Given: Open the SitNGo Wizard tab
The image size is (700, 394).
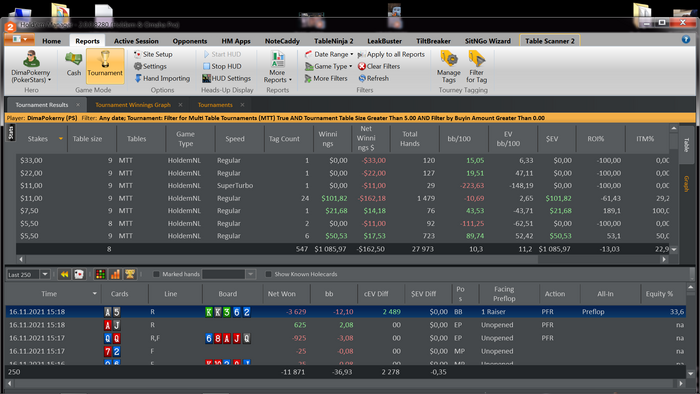Looking at the screenshot, I should pyautogui.click(x=488, y=41).
